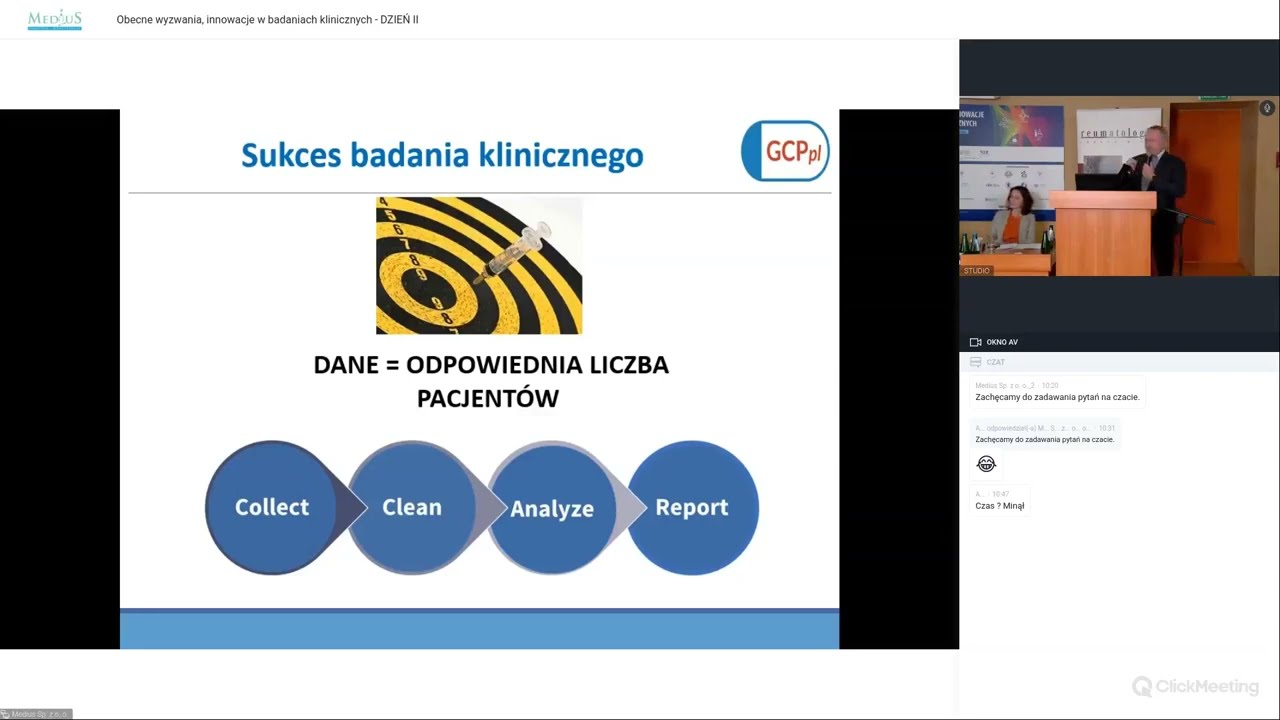Viewport: 1280px width, 720px height.
Task: Click the Clean circle on the slide
Action: (412, 508)
